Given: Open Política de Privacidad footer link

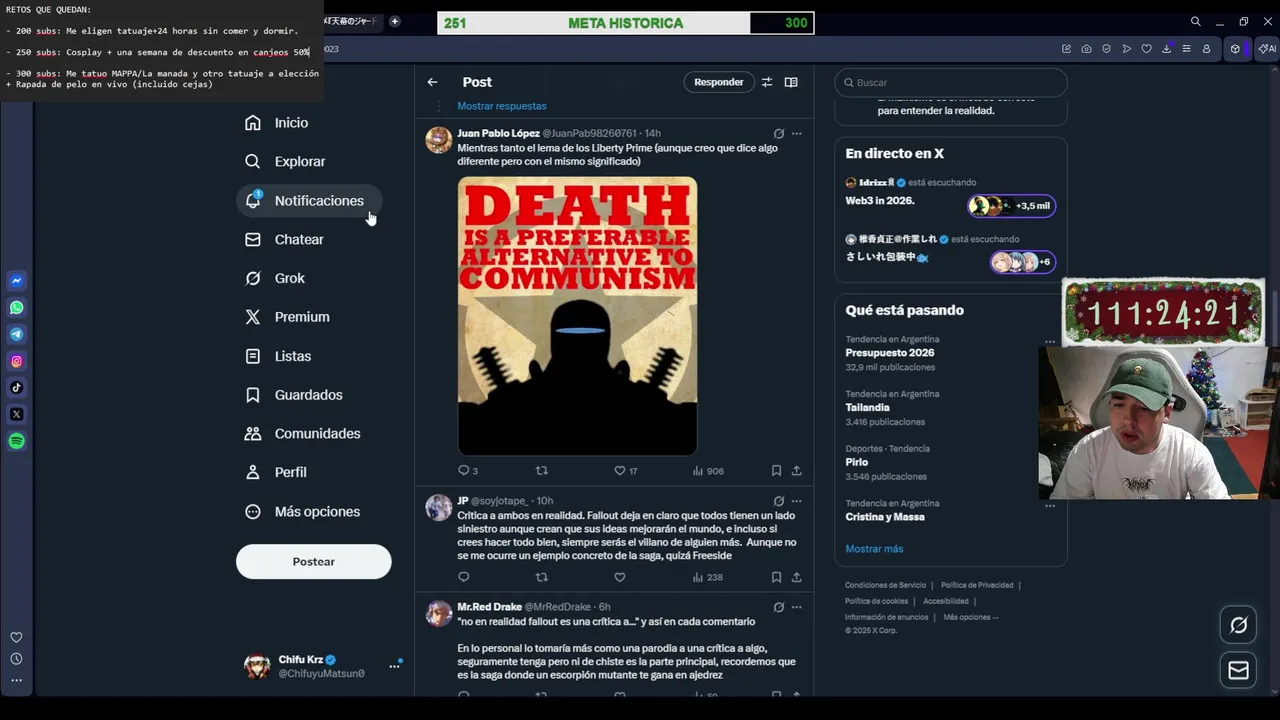Looking at the screenshot, I should point(977,585).
